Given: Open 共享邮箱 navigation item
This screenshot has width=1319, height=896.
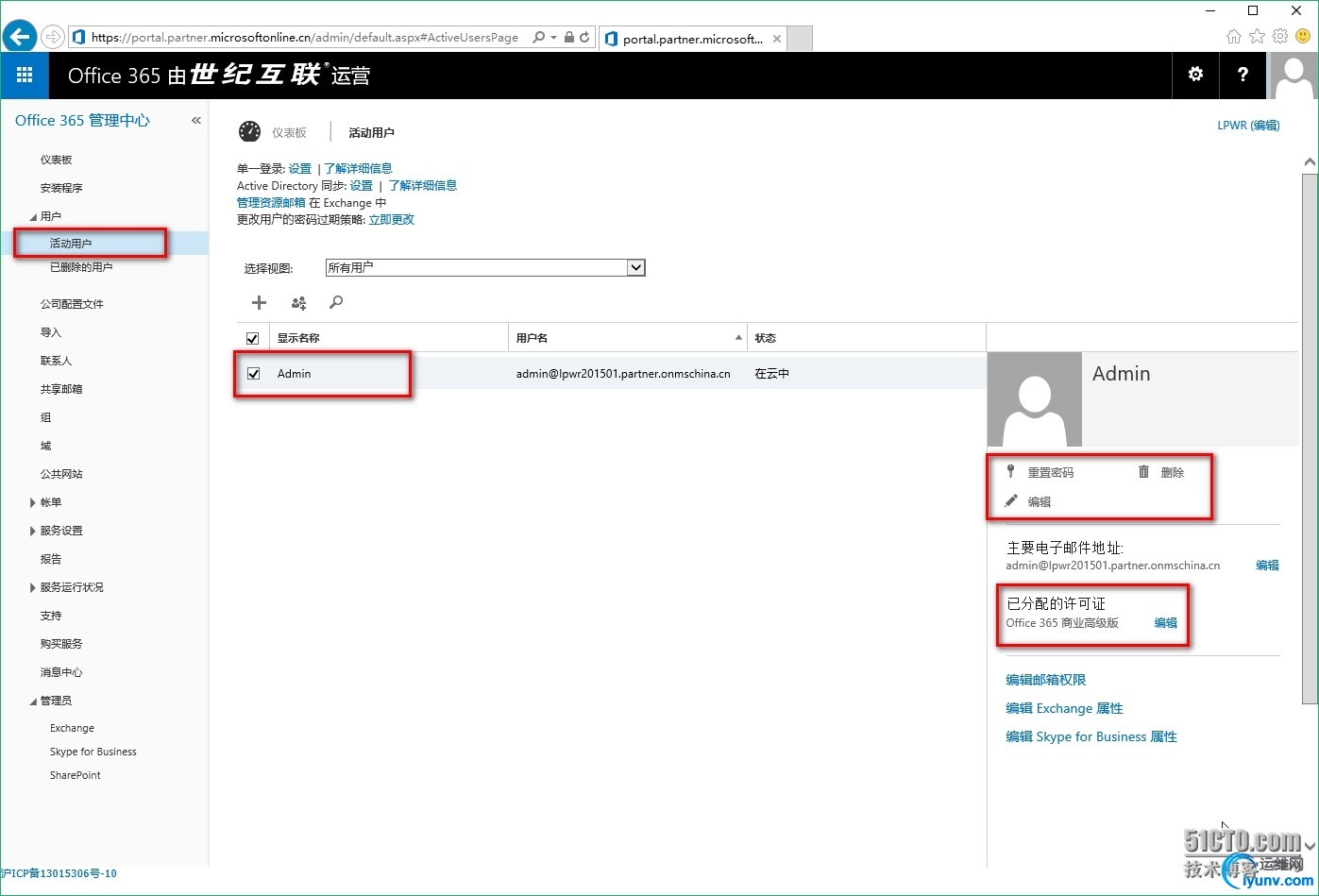Looking at the screenshot, I should point(61,389).
